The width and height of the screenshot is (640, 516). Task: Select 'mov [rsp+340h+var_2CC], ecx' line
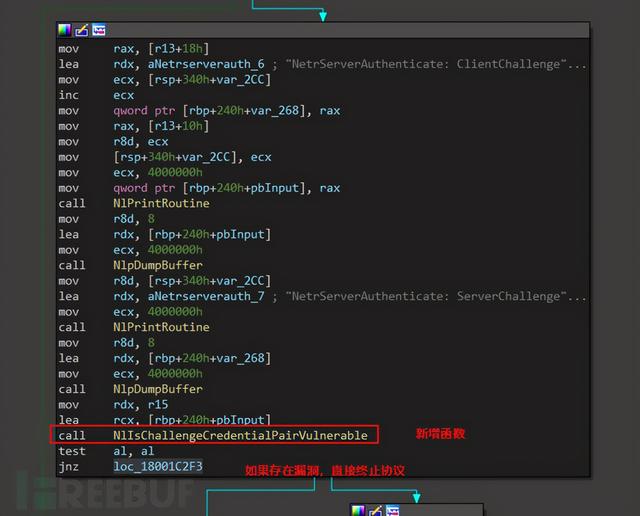coord(164,157)
